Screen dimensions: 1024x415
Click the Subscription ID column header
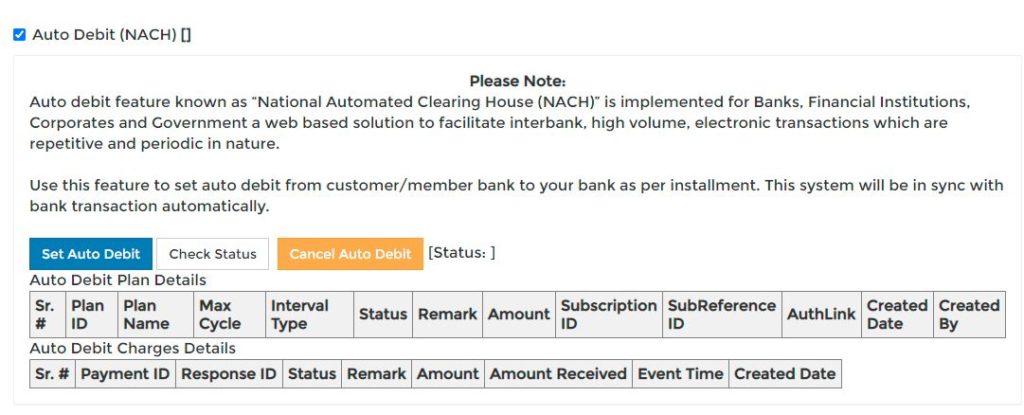[609, 314]
